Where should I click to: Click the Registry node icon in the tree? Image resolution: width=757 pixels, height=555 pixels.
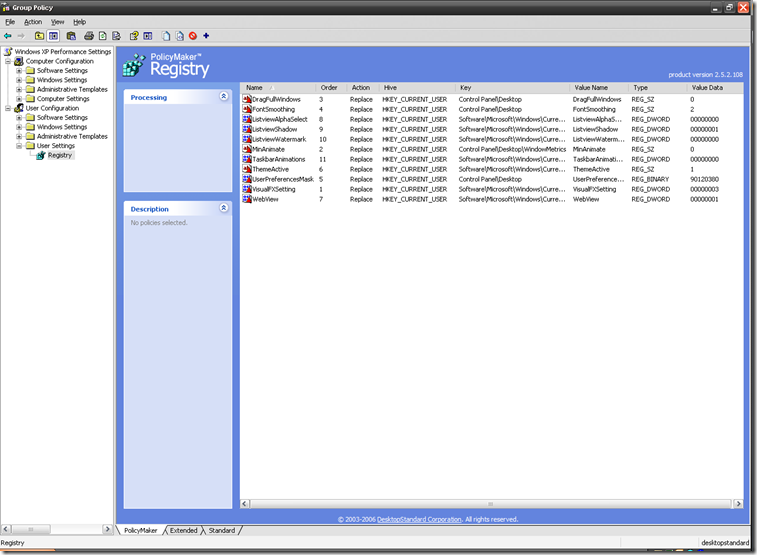tap(41, 155)
